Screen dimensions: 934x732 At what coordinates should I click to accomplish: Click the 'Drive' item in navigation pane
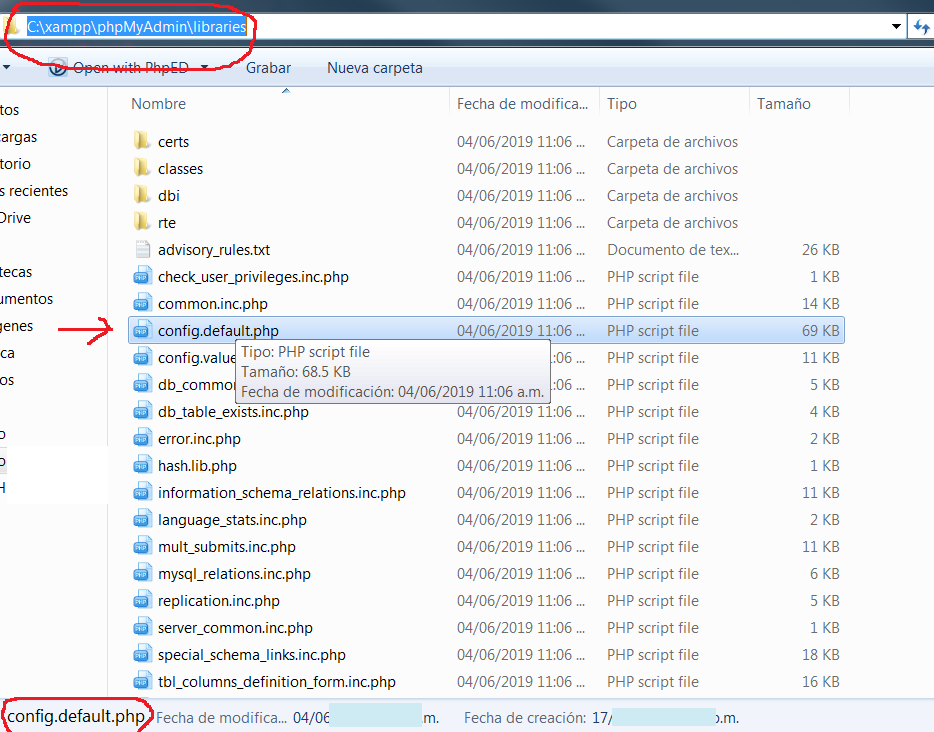(15, 218)
